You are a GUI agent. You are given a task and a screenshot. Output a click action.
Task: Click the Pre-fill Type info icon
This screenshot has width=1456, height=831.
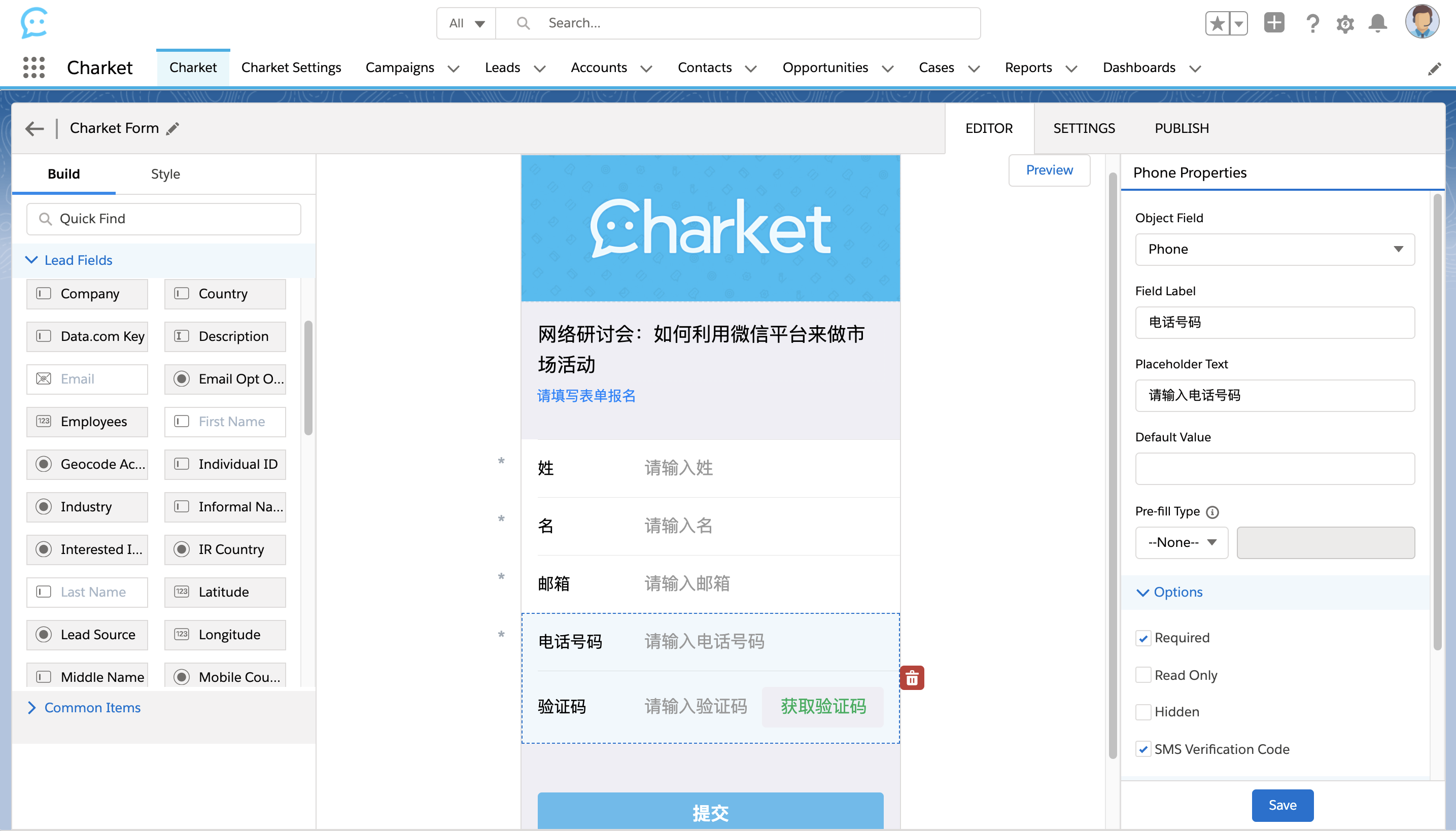click(1212, 512)
